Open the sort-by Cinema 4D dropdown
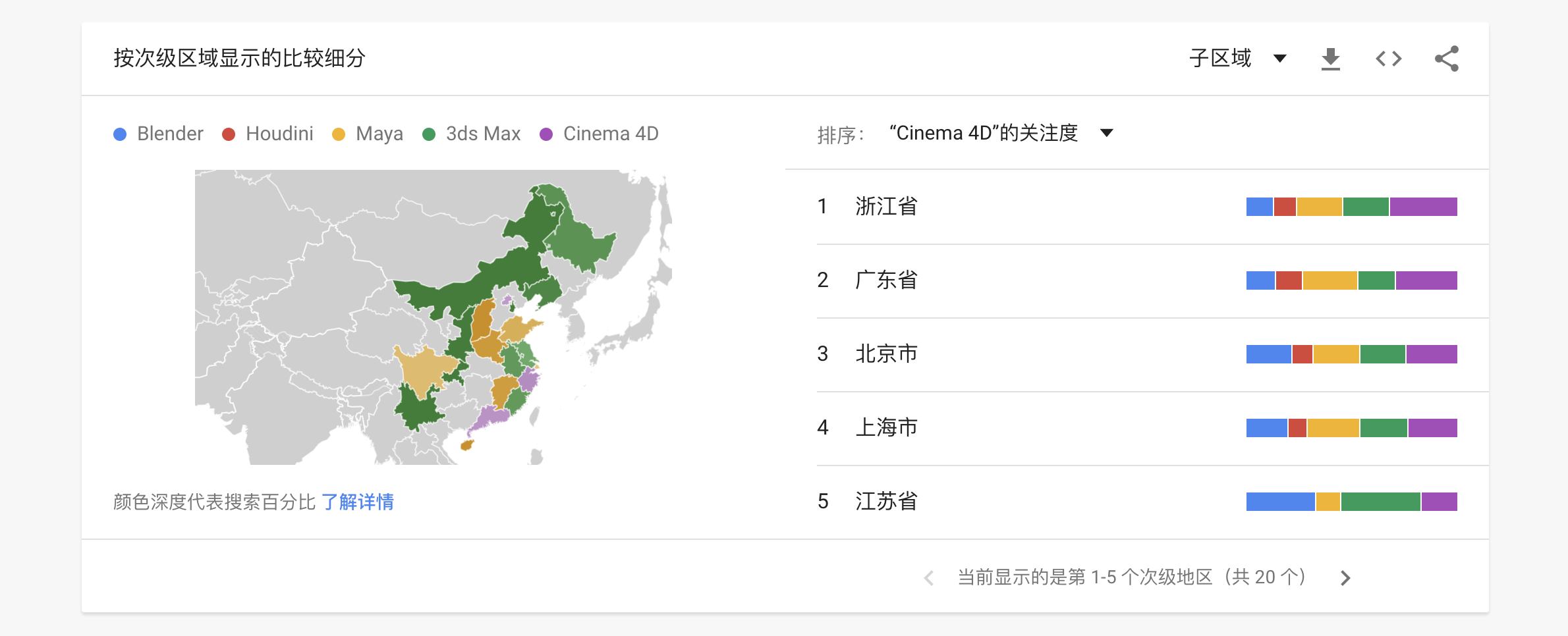Viewport: 1568px width, 636px height. (1001, 133)
